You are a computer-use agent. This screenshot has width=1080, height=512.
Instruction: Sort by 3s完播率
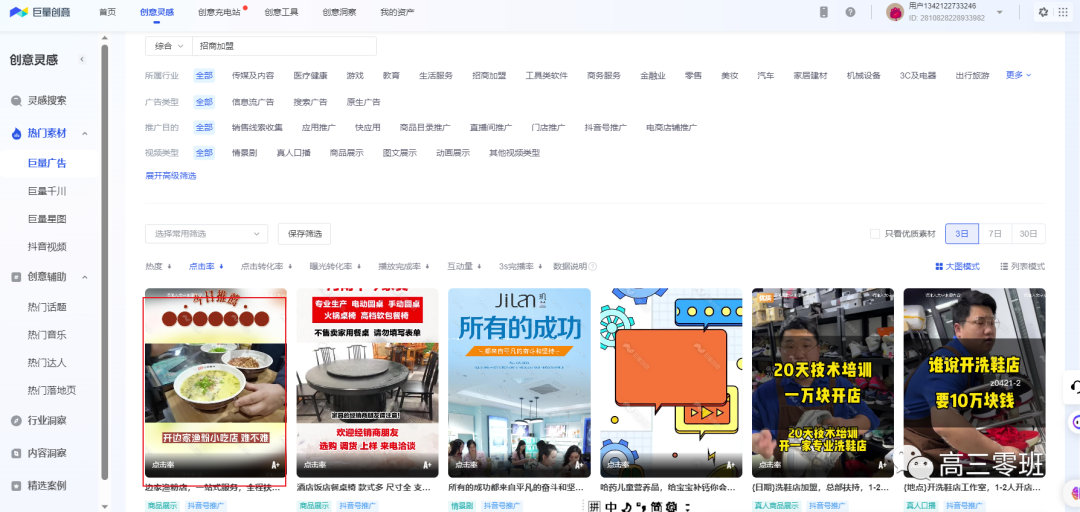(x=520, y=267)
